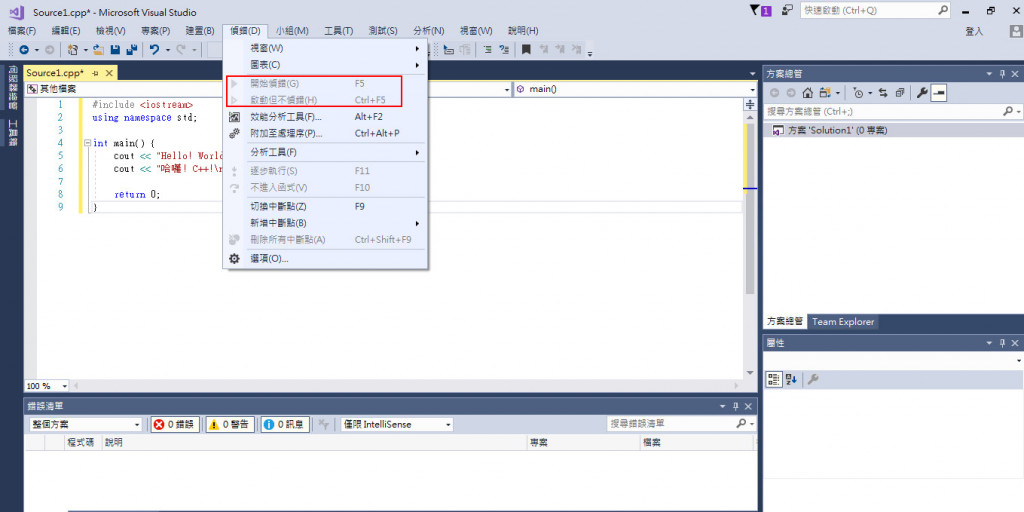Open Properties via the wrench icon in Solution Explorer
Image resolution: width=1024 pixels, height=512 pixels.
coord(922,93)
